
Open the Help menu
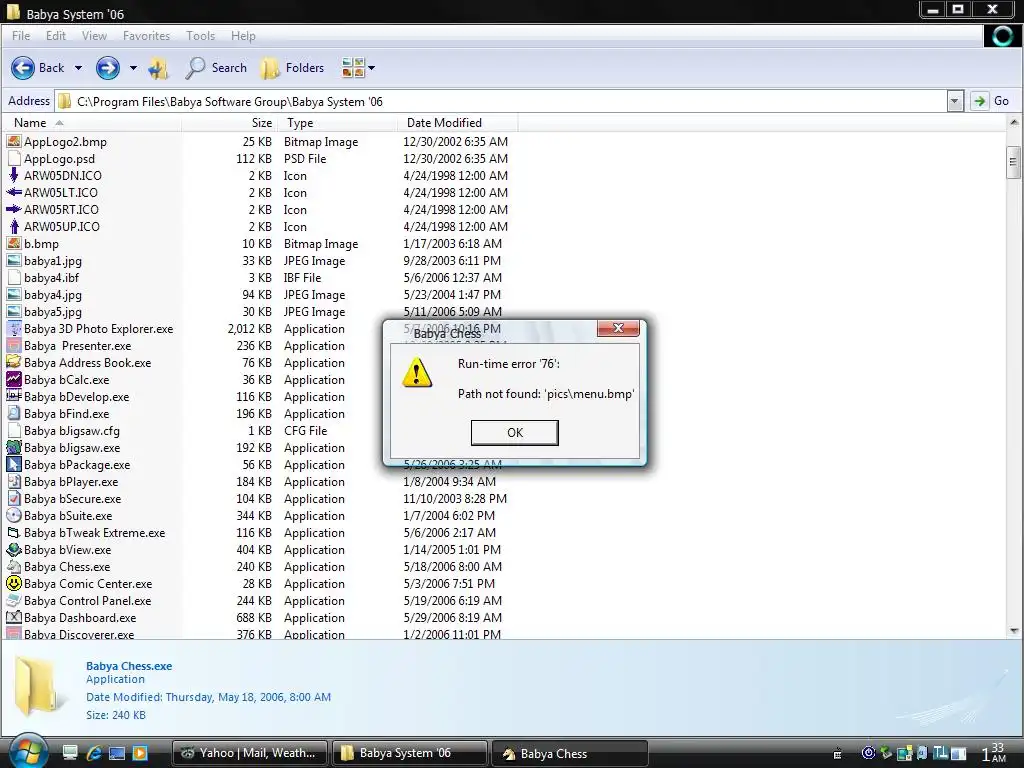point(243,36)
